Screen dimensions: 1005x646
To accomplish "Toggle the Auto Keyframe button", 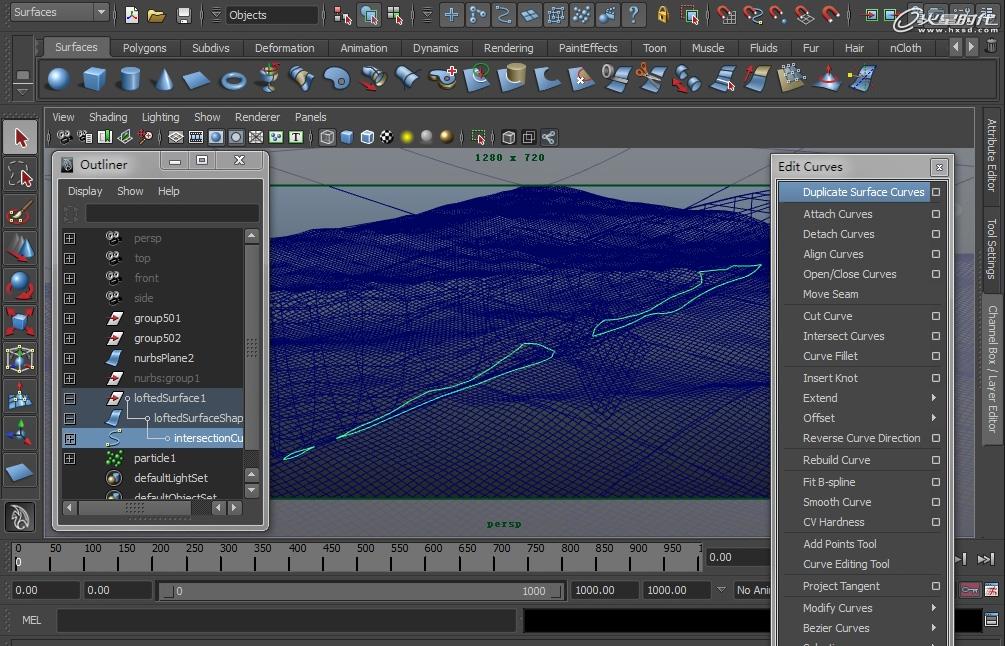I will [x=969, y=590].
